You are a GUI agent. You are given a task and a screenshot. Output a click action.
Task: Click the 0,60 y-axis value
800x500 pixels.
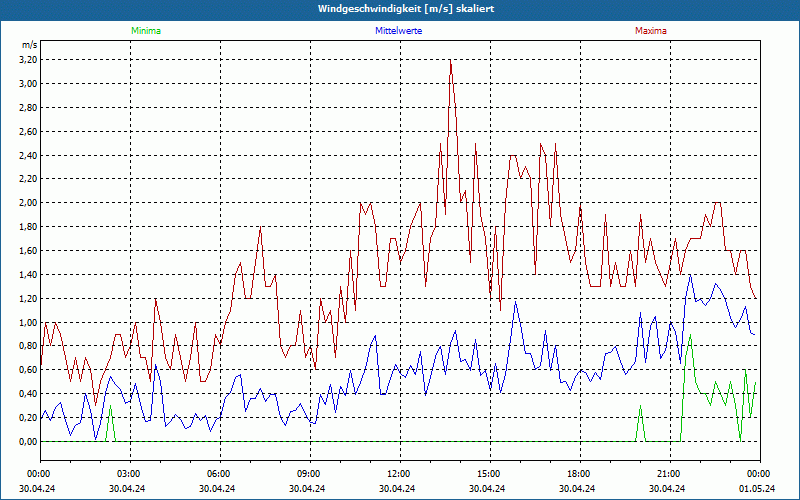coord(28,370)
